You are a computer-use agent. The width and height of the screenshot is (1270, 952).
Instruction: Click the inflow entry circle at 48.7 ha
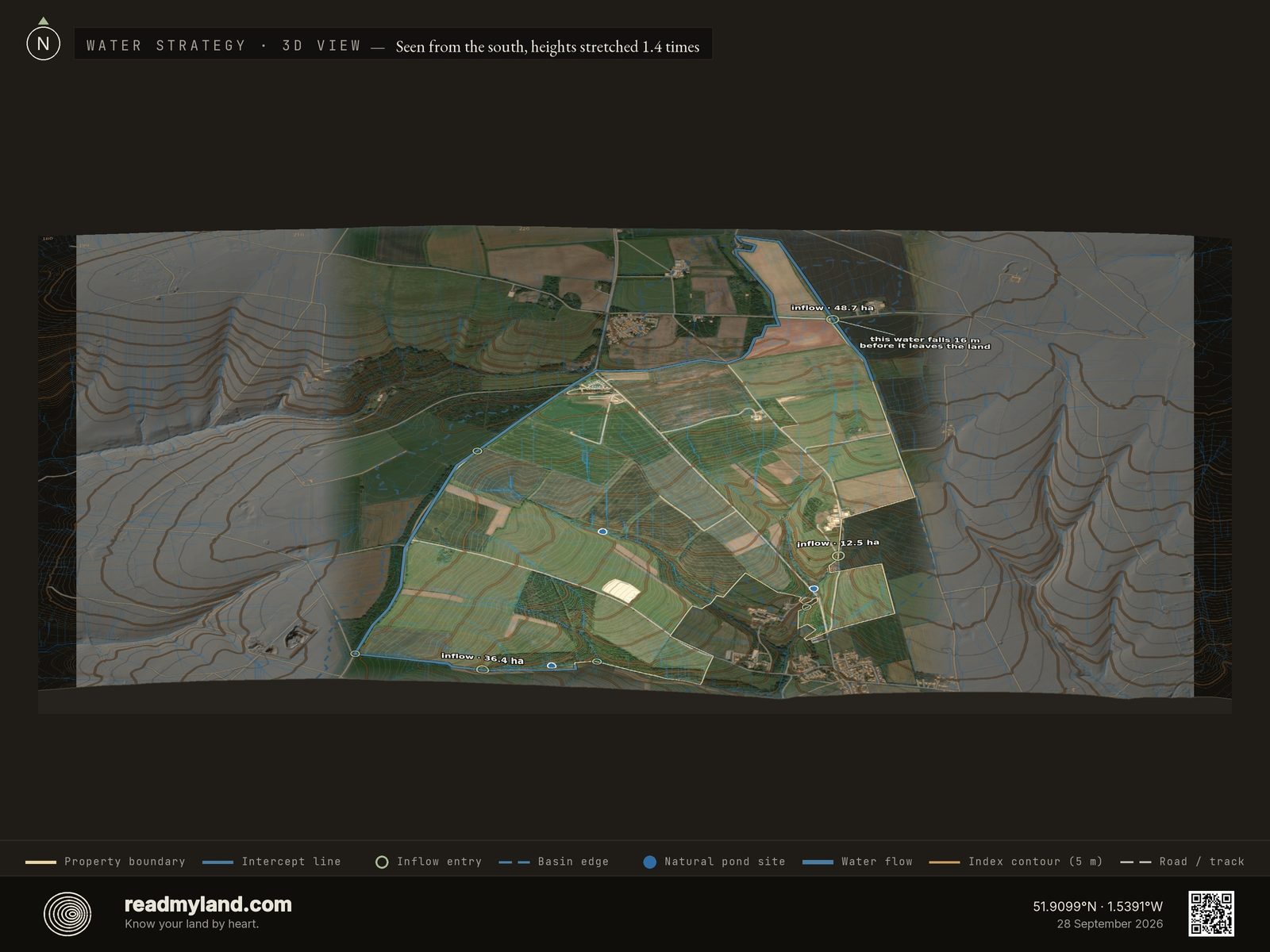(x=833, y=319)
